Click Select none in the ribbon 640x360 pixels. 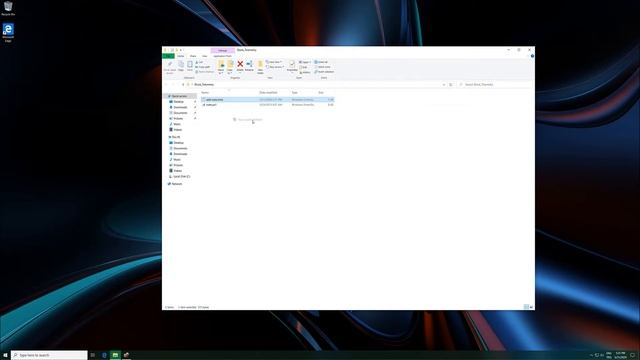pyautogui.click(x=322, y=67)
